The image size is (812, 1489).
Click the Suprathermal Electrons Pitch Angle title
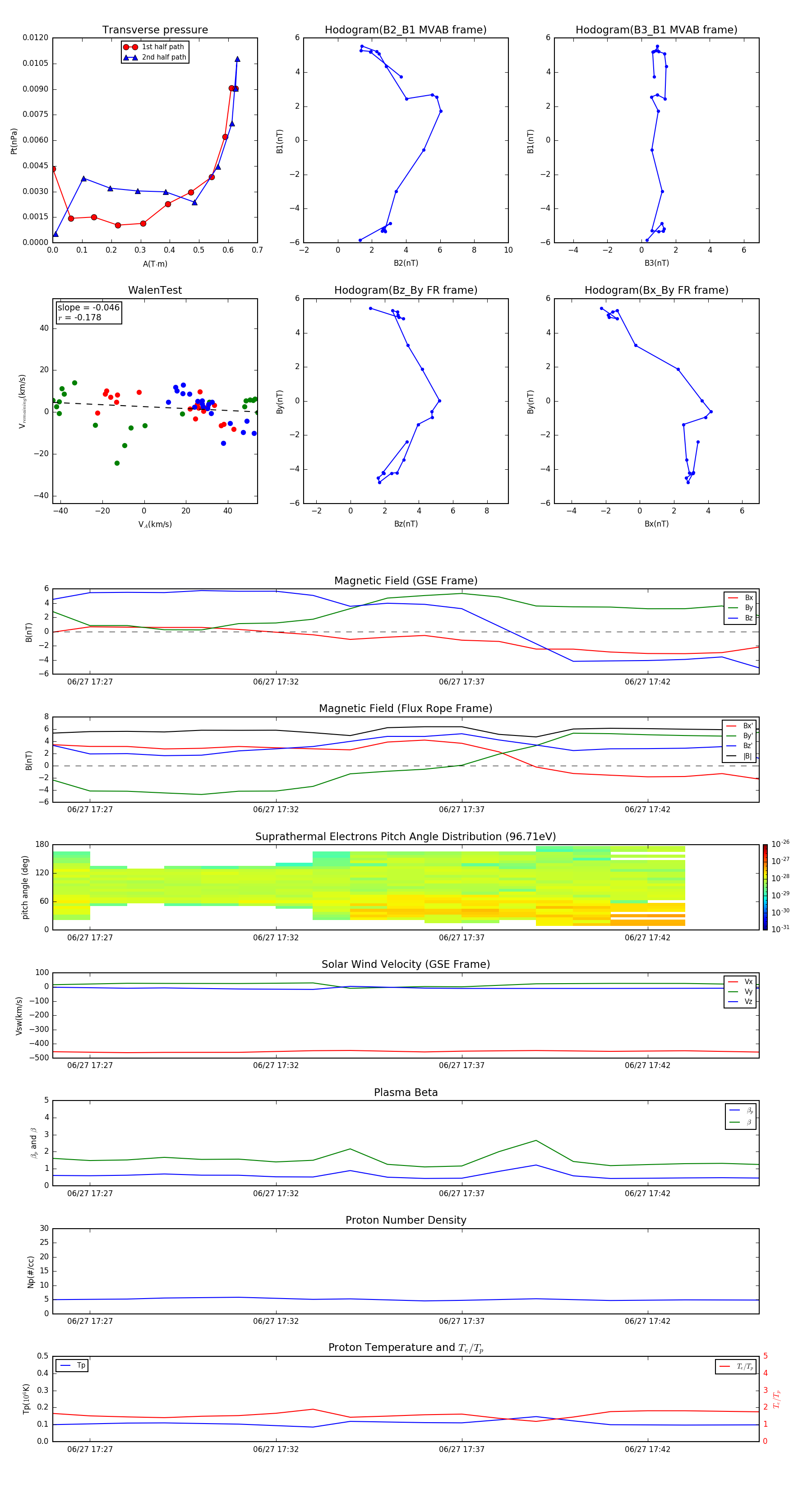pyautogui.click(x=406, y=837)
